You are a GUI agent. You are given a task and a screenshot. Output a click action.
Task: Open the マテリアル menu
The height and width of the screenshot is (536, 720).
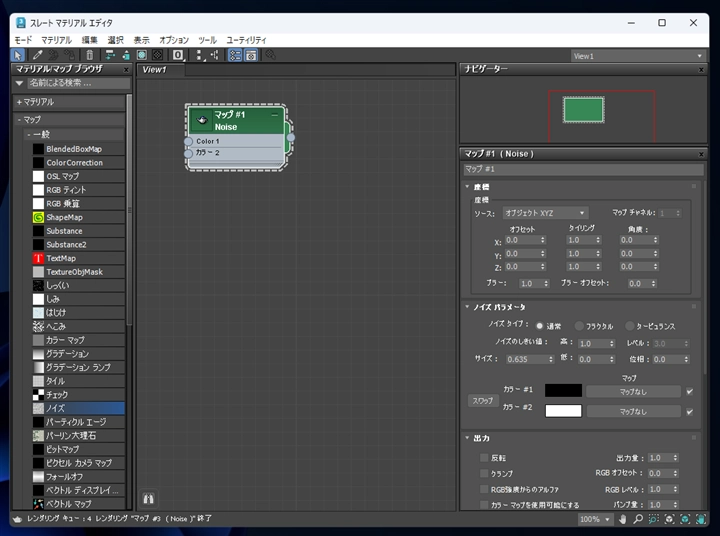pos(56,40)
